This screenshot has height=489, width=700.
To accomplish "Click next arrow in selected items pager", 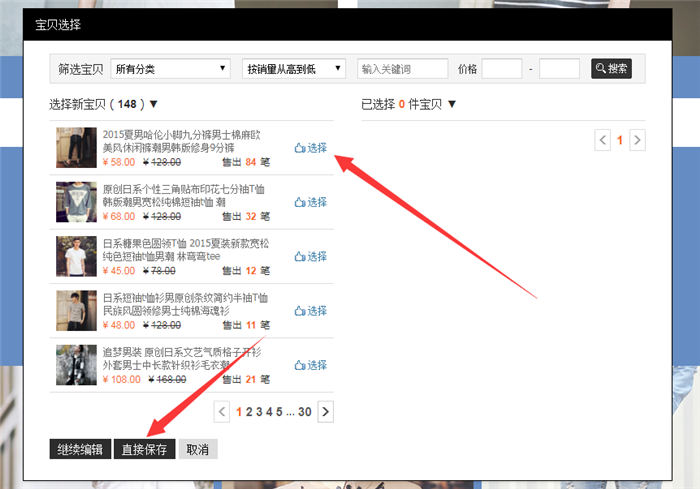I will point(638,140).
